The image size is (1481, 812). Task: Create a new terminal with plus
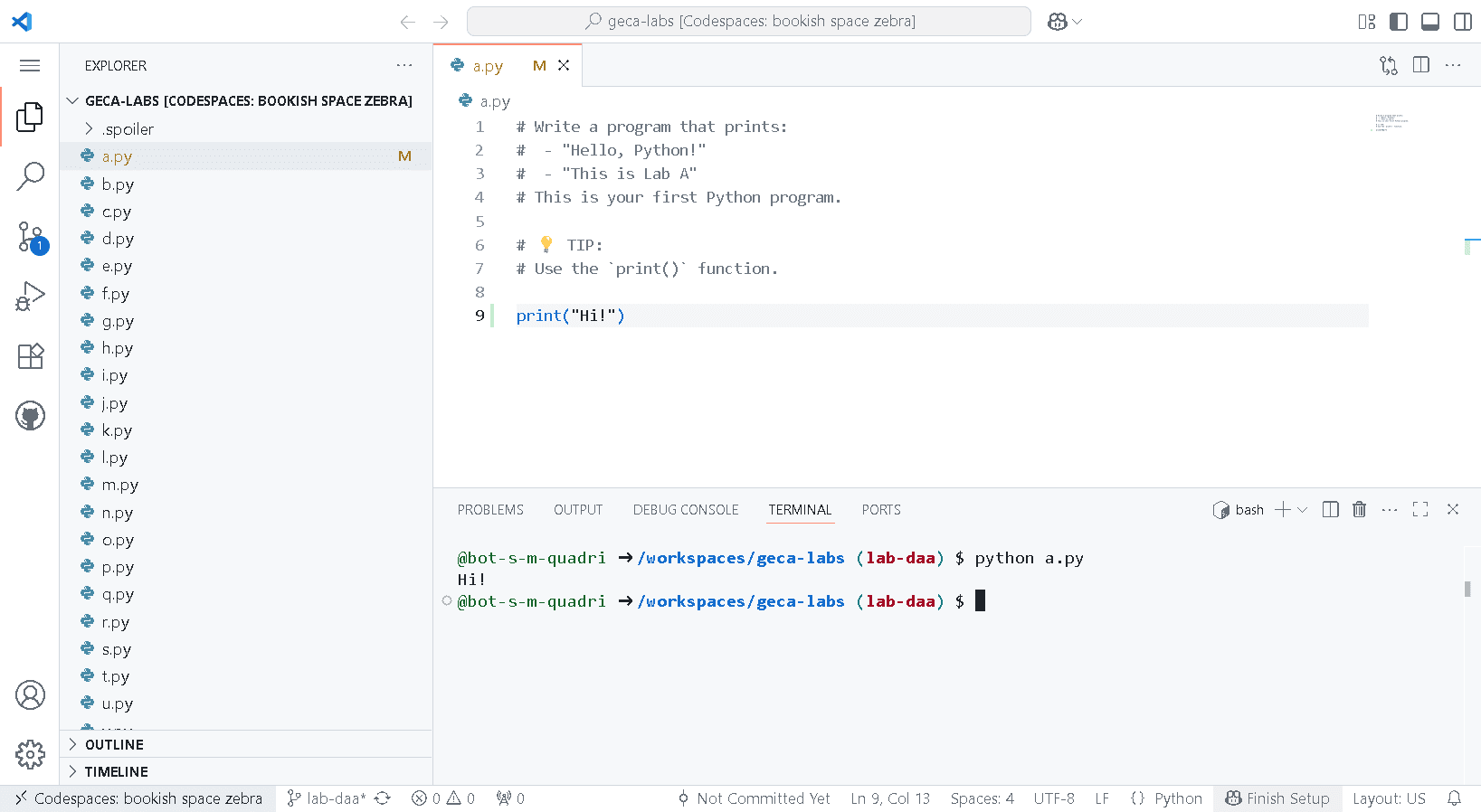1282,510
